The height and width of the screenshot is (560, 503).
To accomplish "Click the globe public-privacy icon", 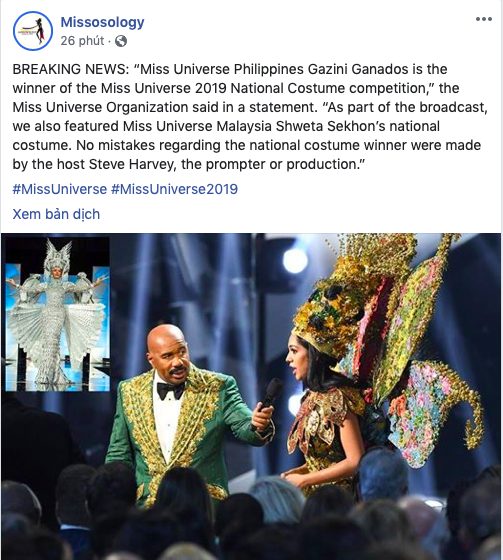I will [121, 41].
